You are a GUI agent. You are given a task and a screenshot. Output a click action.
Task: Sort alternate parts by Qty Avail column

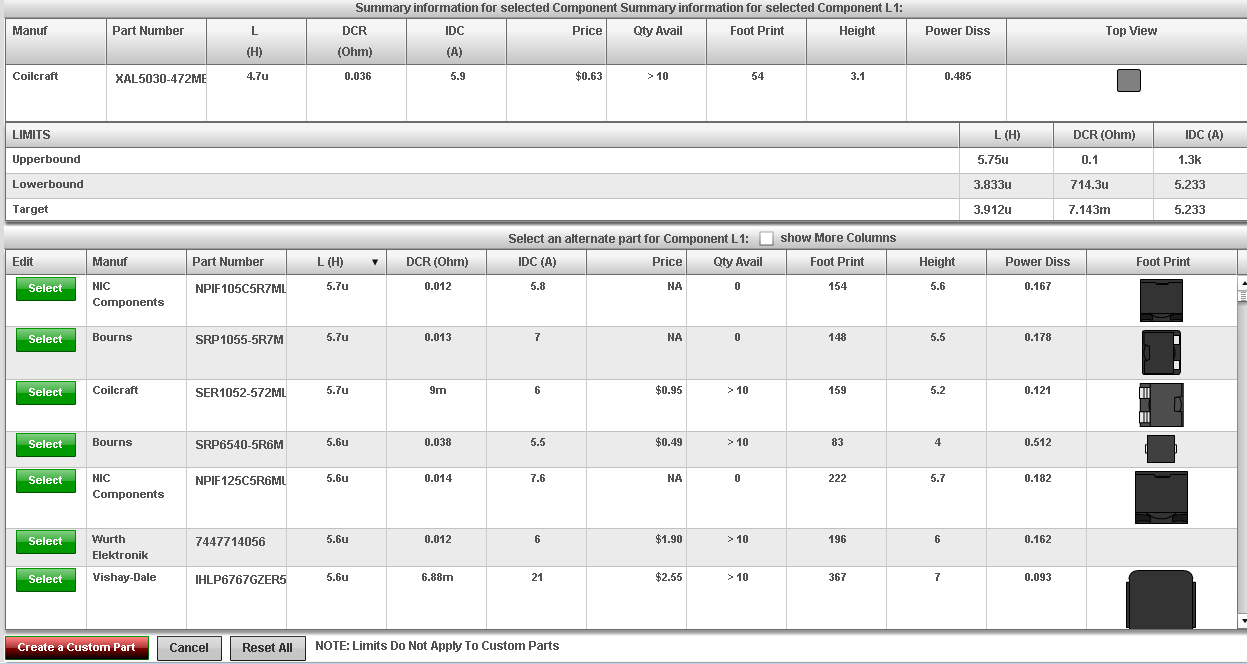click(x=737, y=262)
